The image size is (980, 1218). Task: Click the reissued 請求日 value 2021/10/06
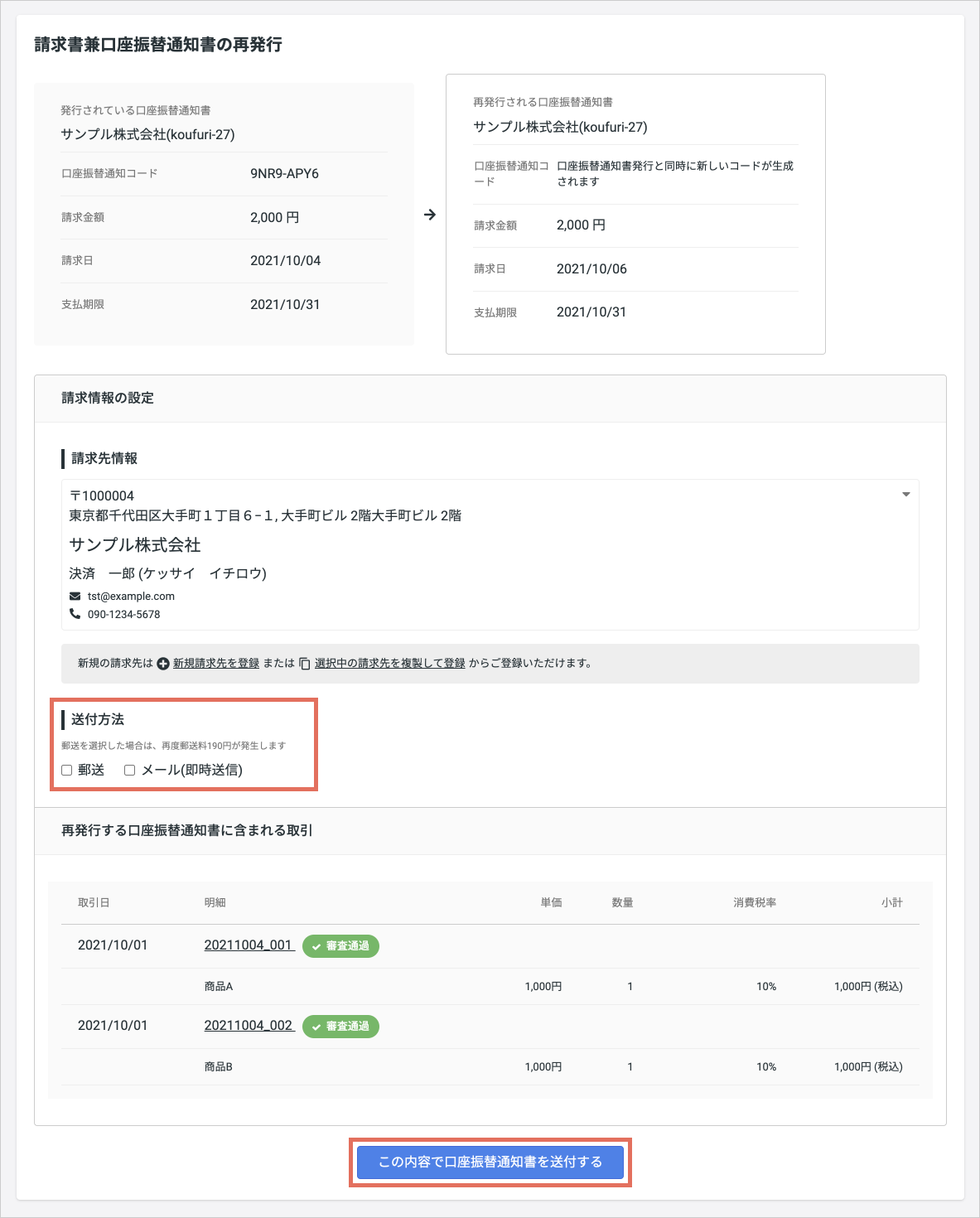tap(591, 269)
